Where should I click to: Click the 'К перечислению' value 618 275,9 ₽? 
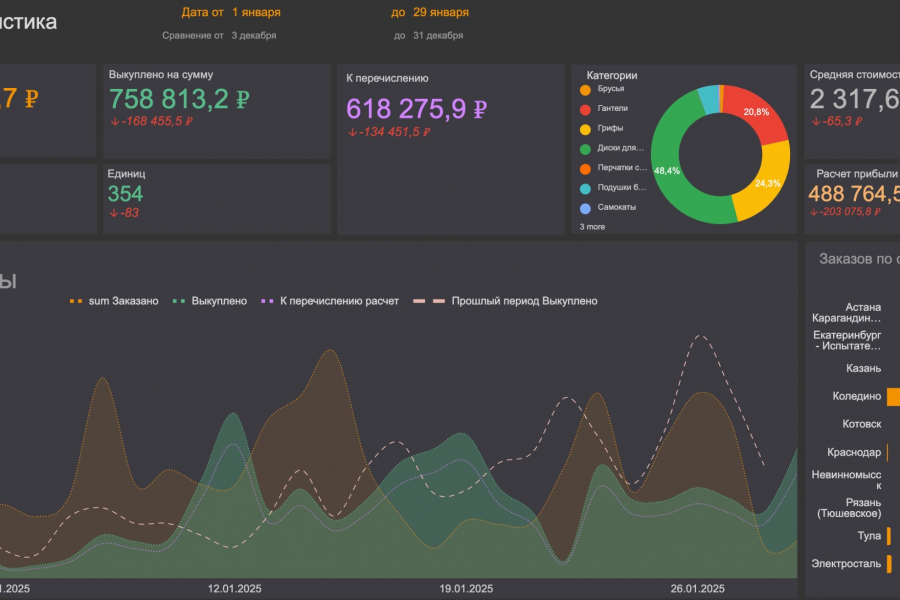pos(416,109)
